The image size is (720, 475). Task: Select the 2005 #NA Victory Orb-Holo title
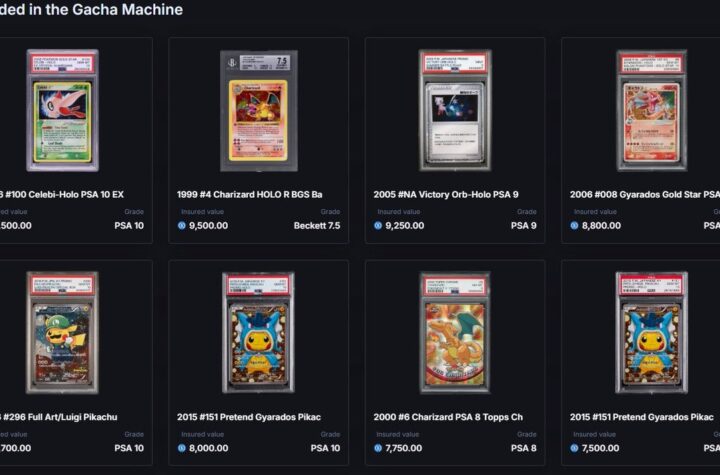[x=446, y=194]
